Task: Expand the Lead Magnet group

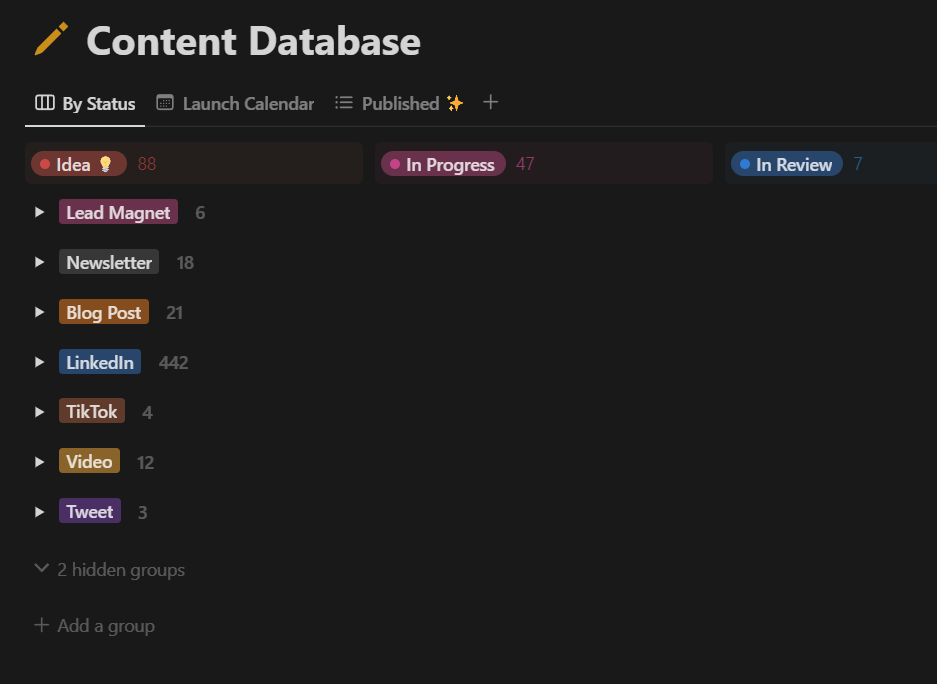Action: tap(39, 212)
